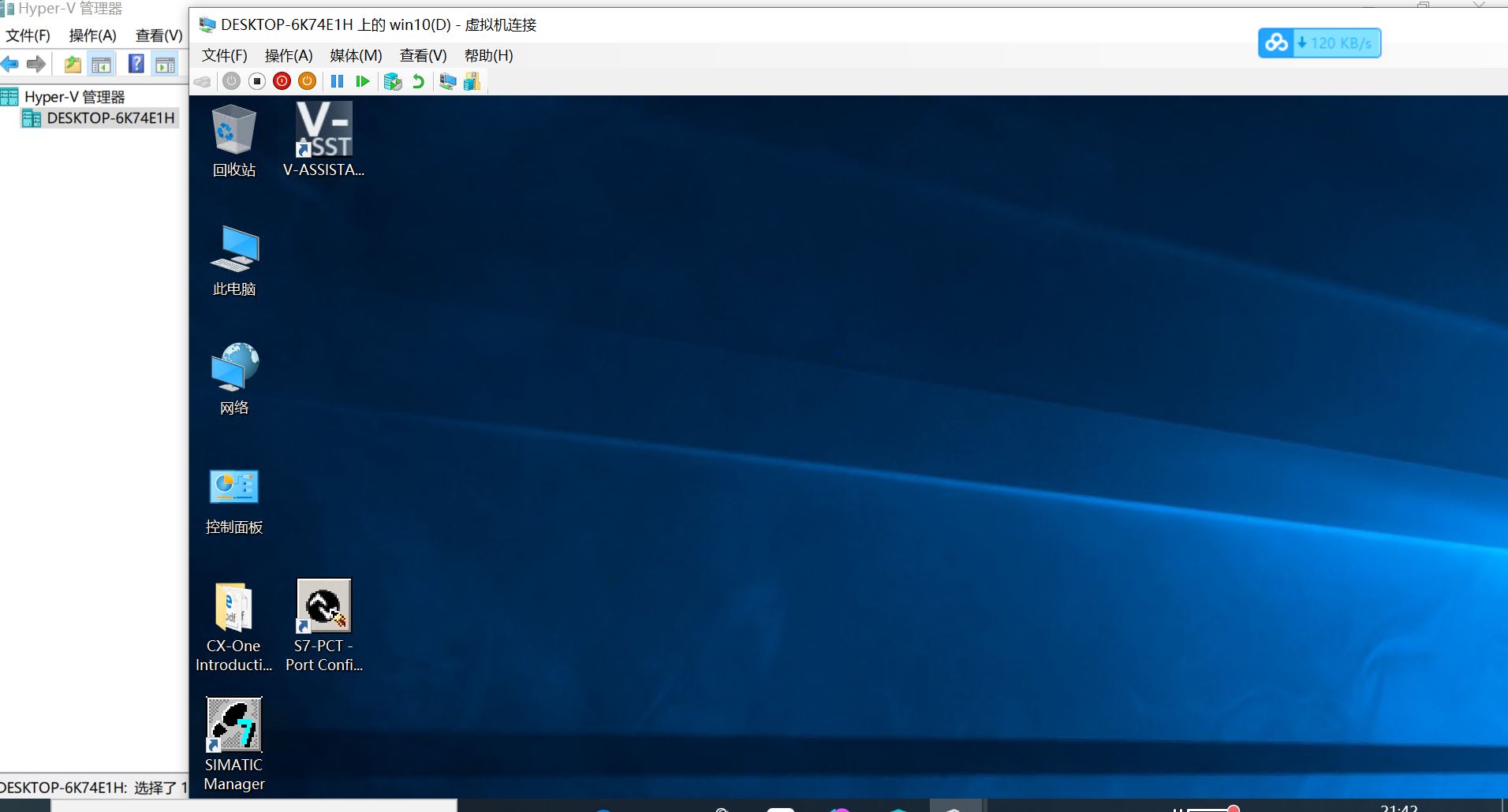The image size is (1508, 812).
Task: Select the Hyper-V 管理器 root node
Action: tap(74, 97)
